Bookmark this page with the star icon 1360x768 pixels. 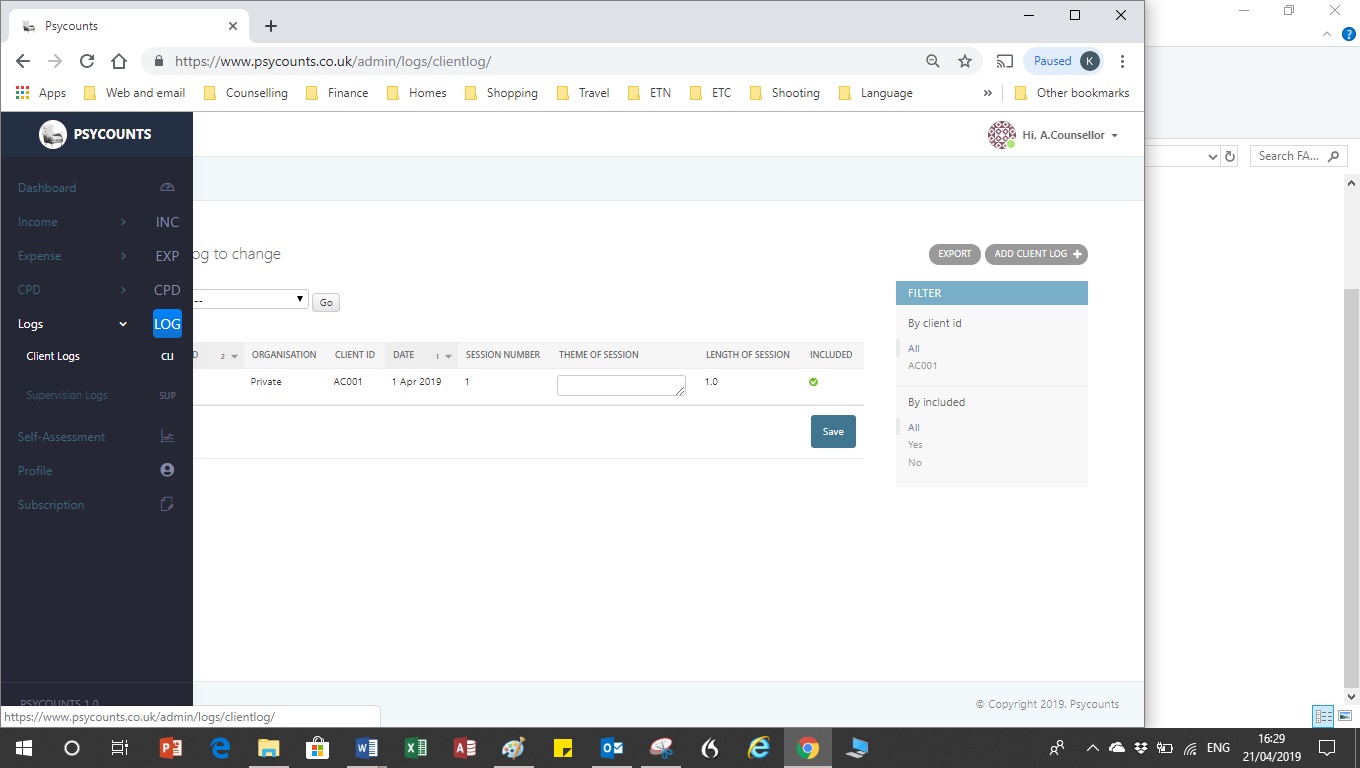point(965,61)
